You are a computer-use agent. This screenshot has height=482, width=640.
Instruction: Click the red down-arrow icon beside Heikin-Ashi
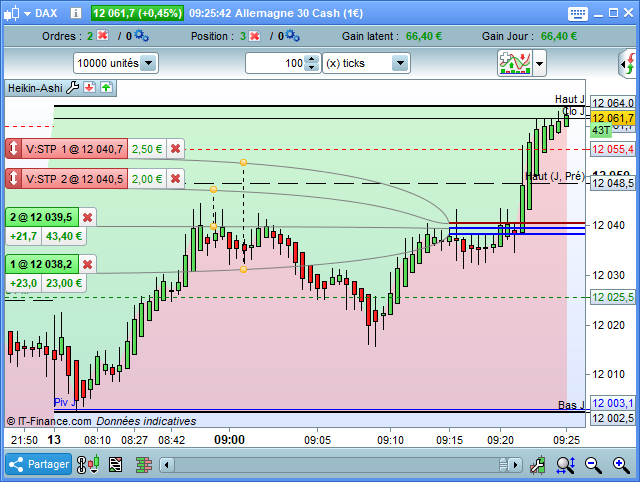[x=89, y=87]
